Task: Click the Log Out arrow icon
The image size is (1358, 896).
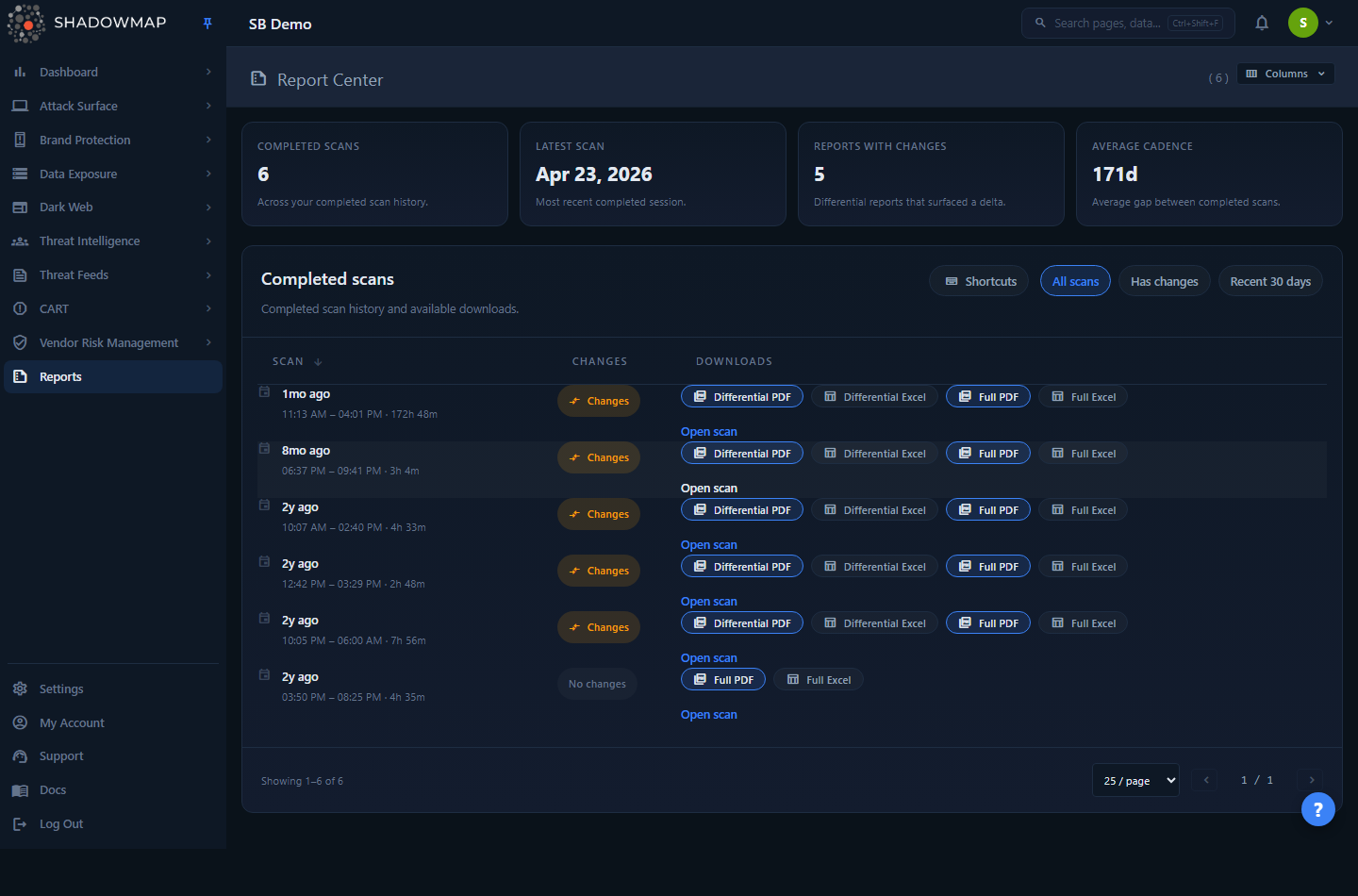Action: coord(20,824)
